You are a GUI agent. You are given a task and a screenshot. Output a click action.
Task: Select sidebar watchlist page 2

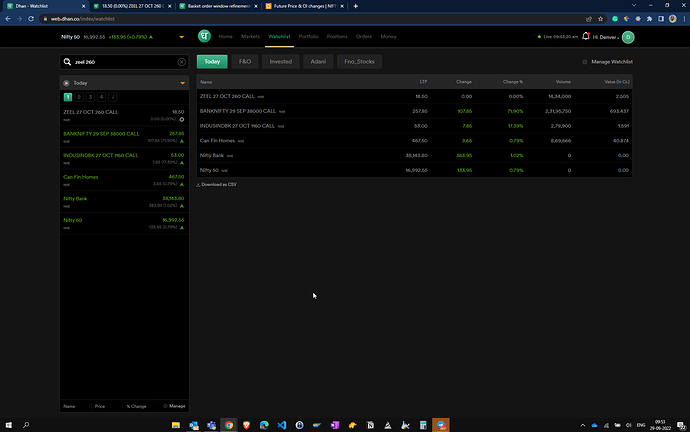pyautogui.click(x=79, y=97)
